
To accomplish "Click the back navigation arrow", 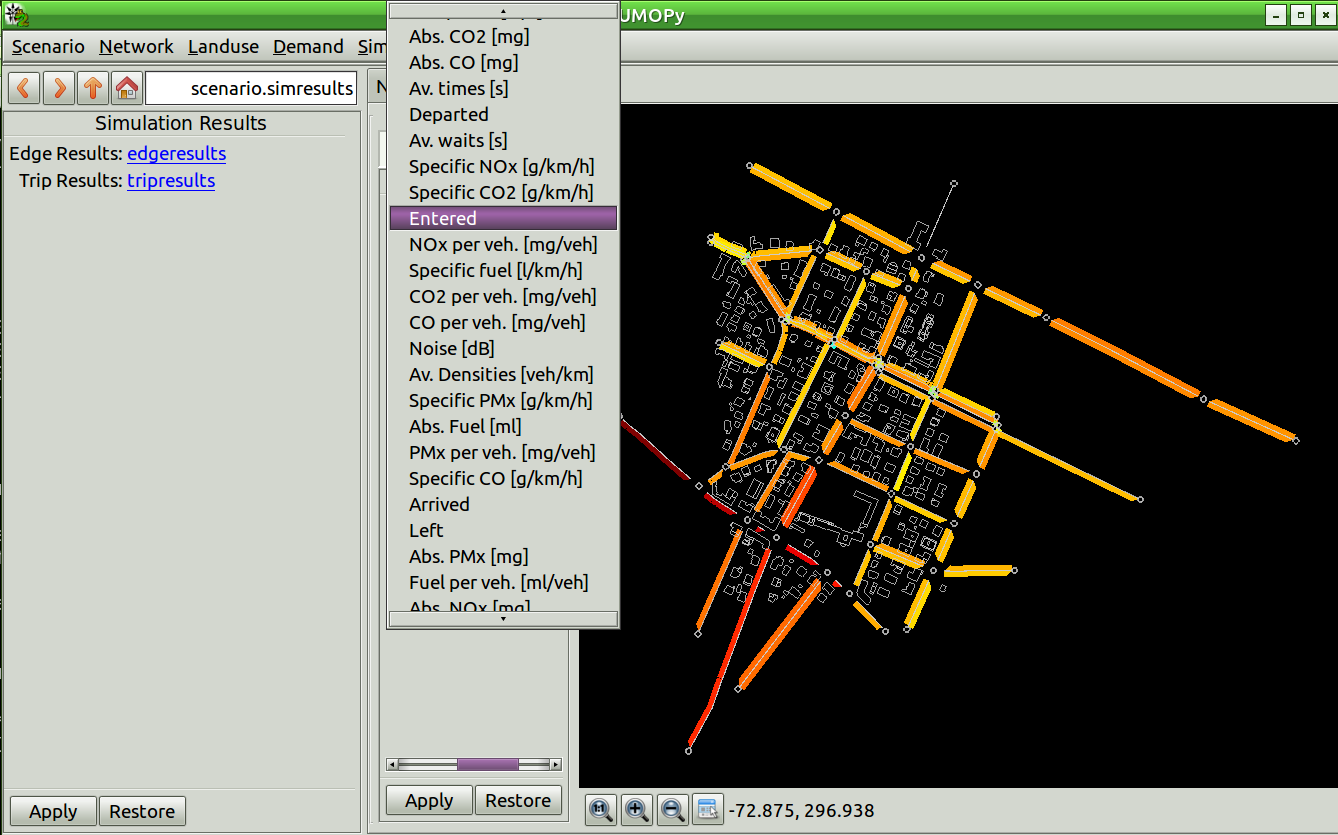I will 24,88.
